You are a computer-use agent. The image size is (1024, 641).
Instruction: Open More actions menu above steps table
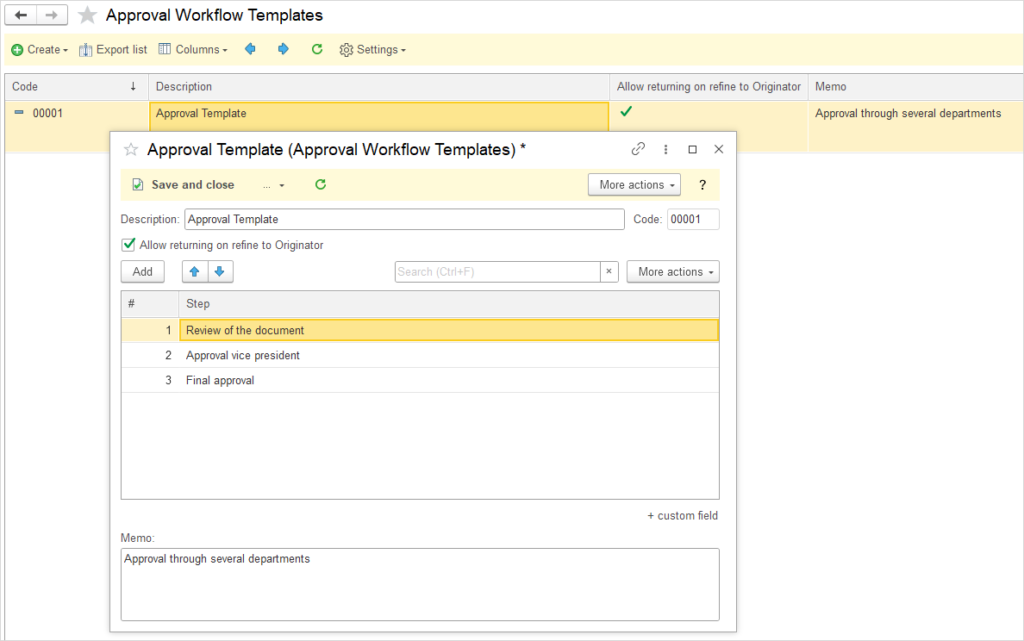click(x=672, y=272)
